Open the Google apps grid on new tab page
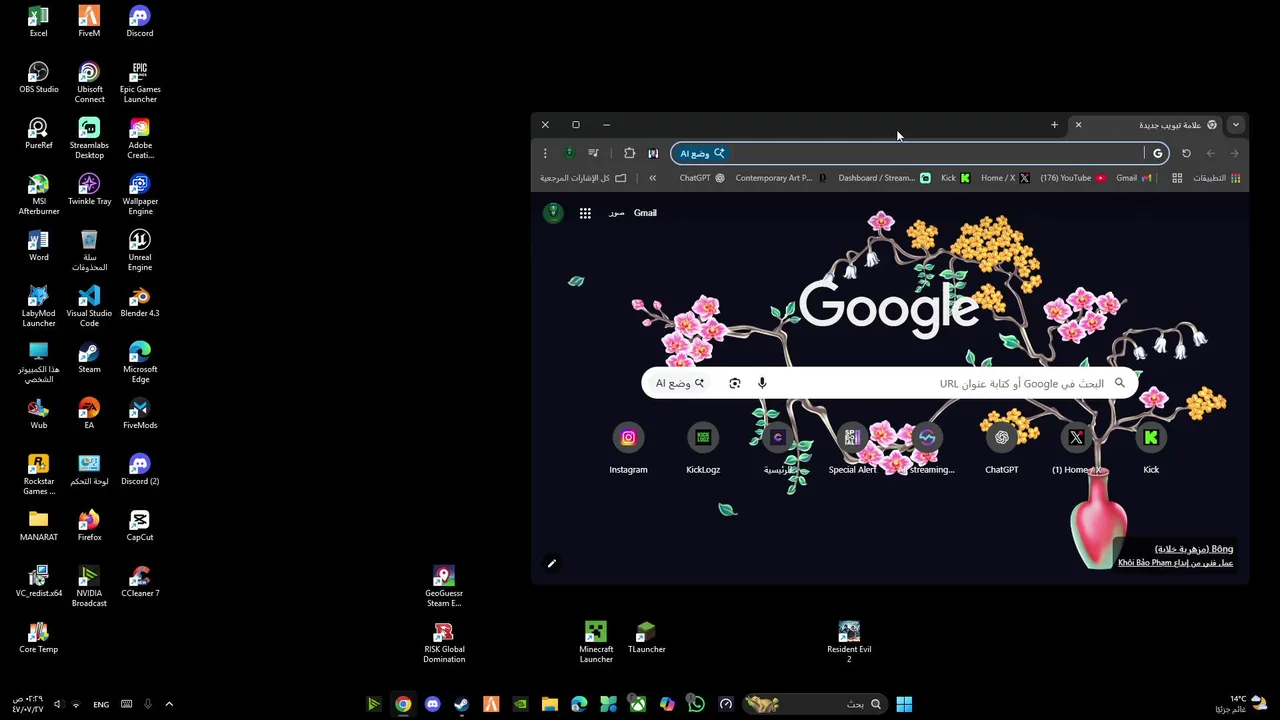1280x720 pixels. click(x=585, y=213)
